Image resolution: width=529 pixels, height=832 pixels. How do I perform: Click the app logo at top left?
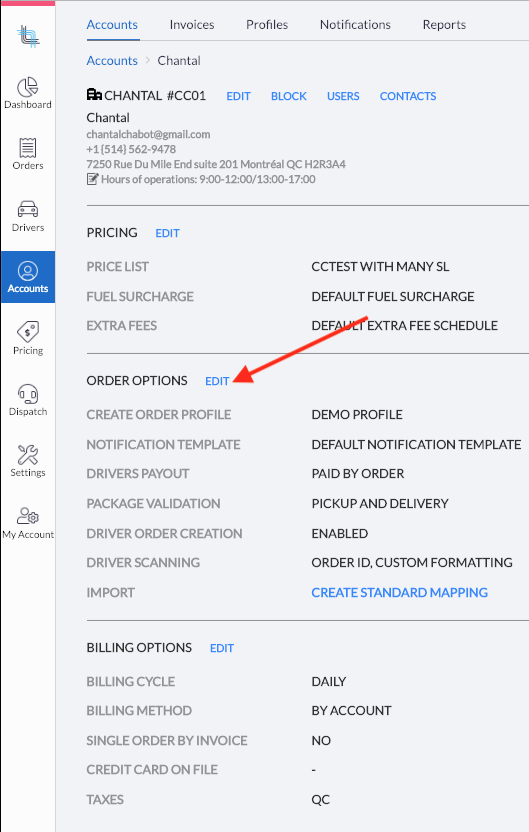click(28, 37)
